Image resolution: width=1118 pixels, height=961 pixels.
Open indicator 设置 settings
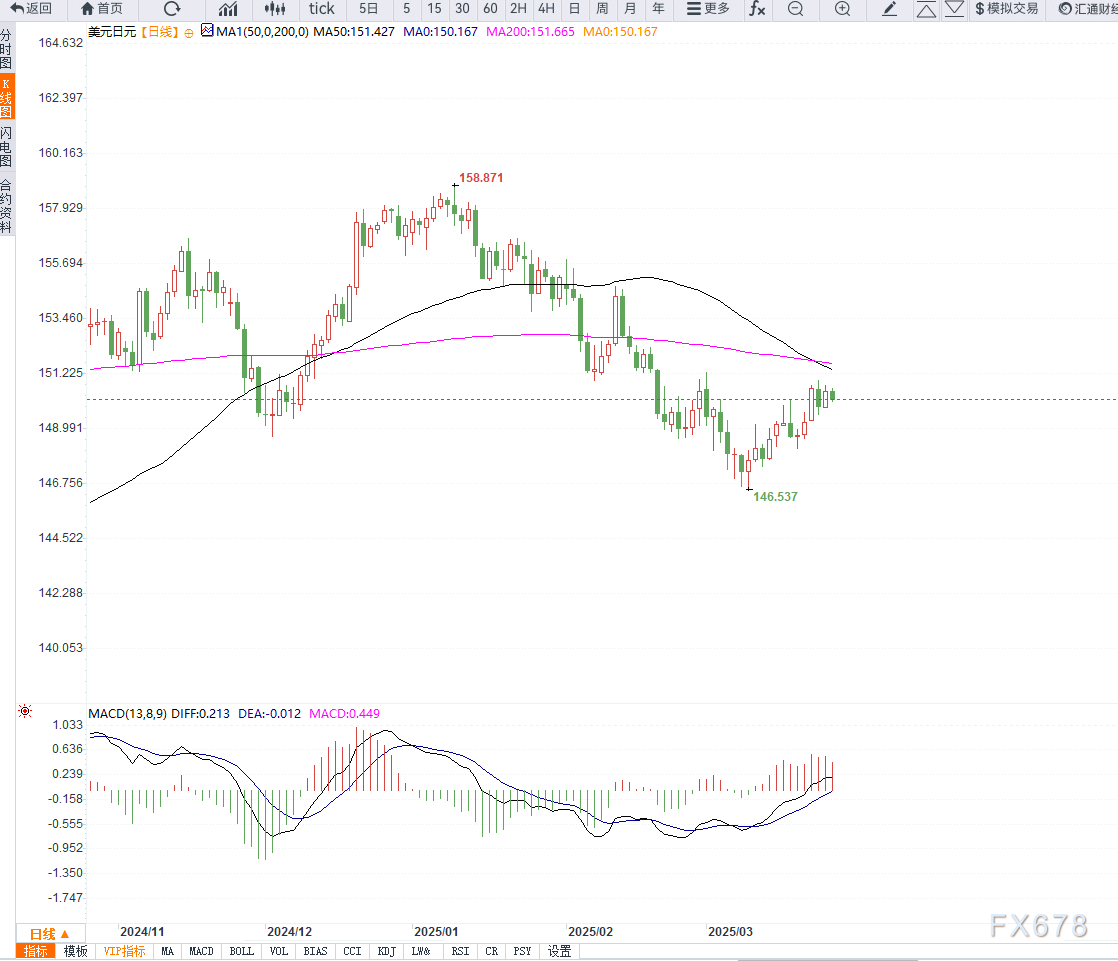[x=560, y=951]
